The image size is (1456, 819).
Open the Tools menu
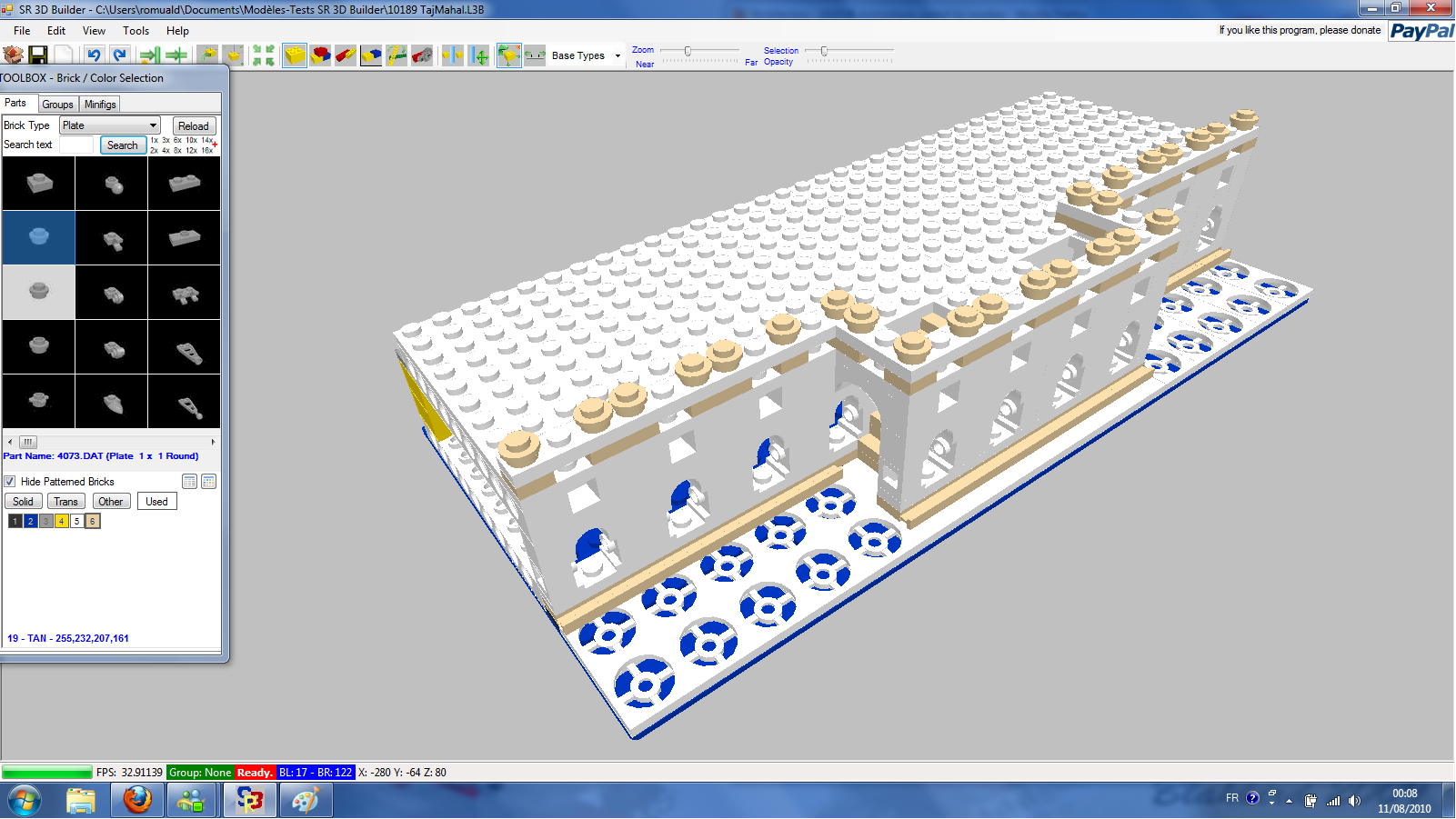[136, 31]
